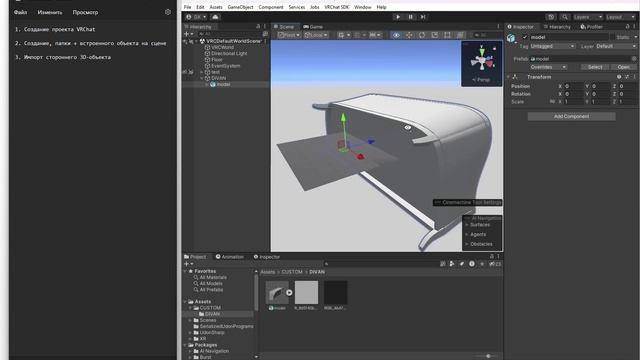Collapse the DIVAN object in Hierarchy
Image resolution: width=640 pixels, height=360 pixels.
[x=202, y=78]
